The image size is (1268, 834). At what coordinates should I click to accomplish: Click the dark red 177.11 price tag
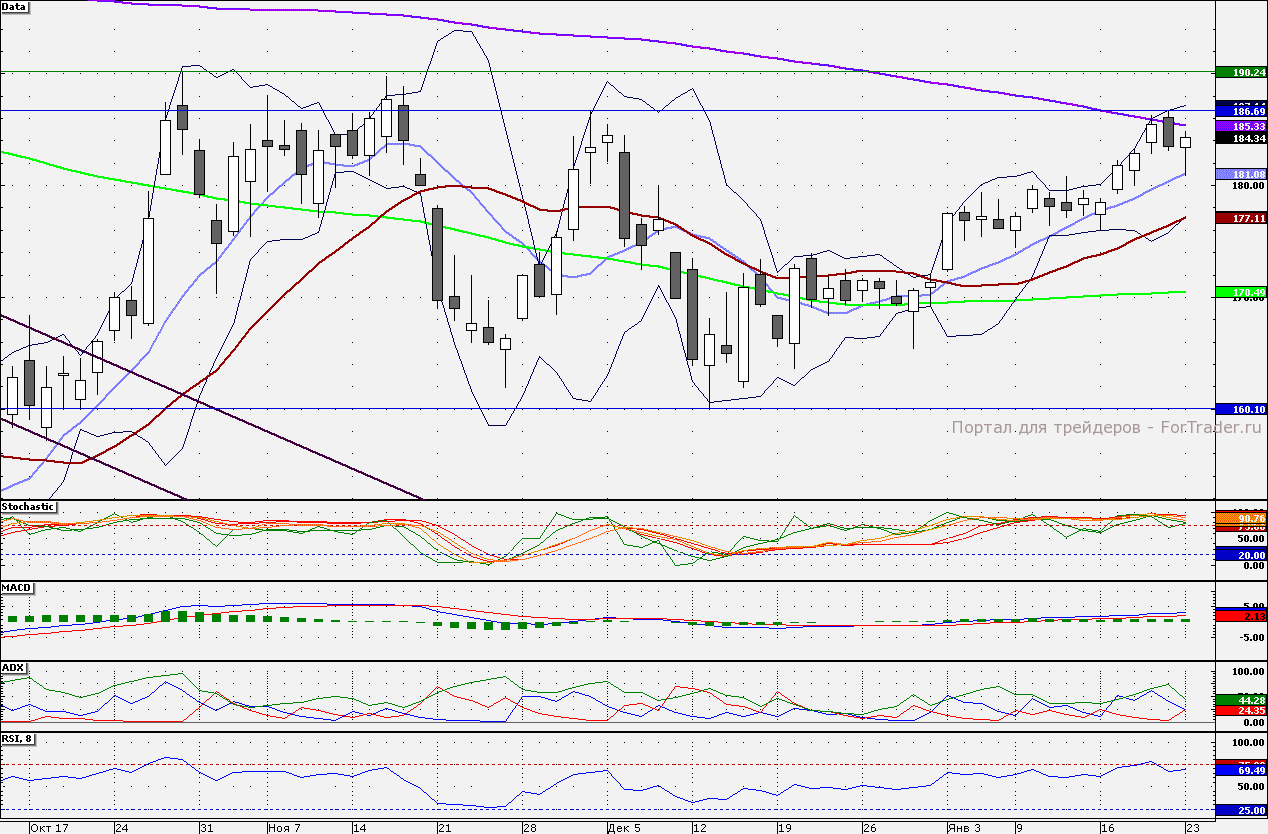1241,218
